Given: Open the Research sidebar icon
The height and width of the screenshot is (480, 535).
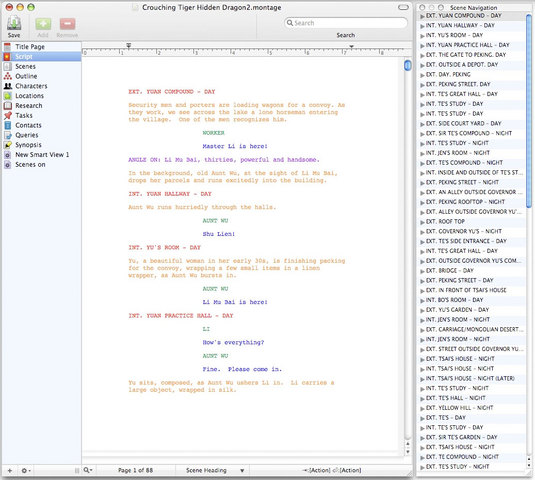Looking at the screenshot, I should [7, 106].
